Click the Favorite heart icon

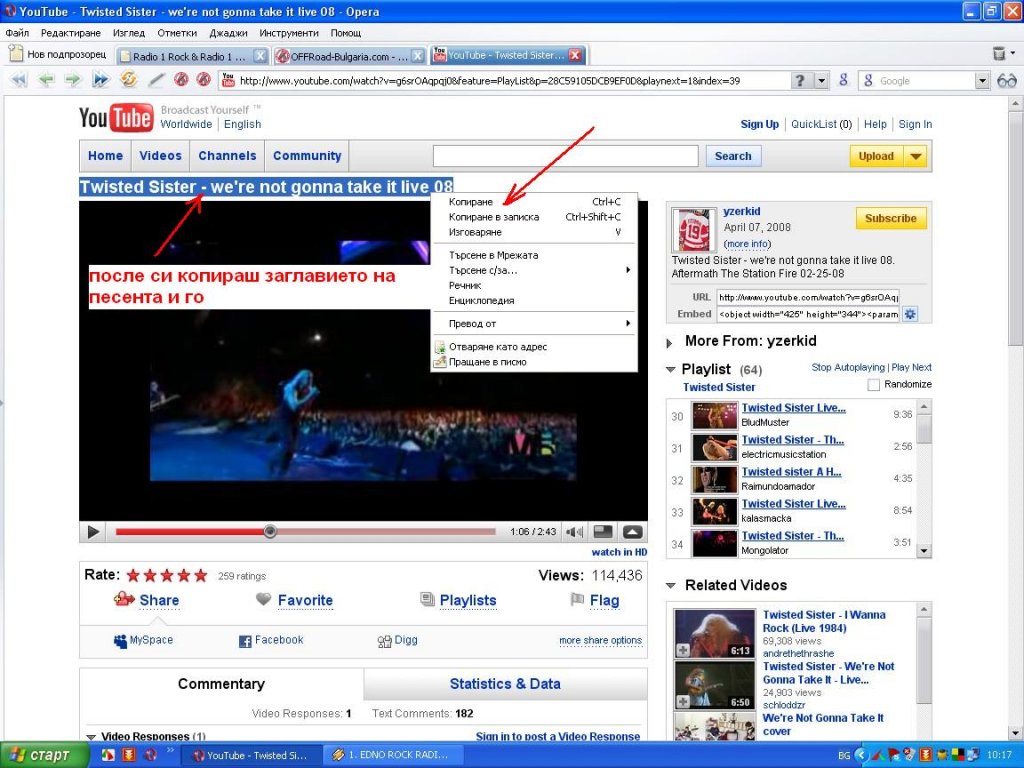tap(264, 600)
